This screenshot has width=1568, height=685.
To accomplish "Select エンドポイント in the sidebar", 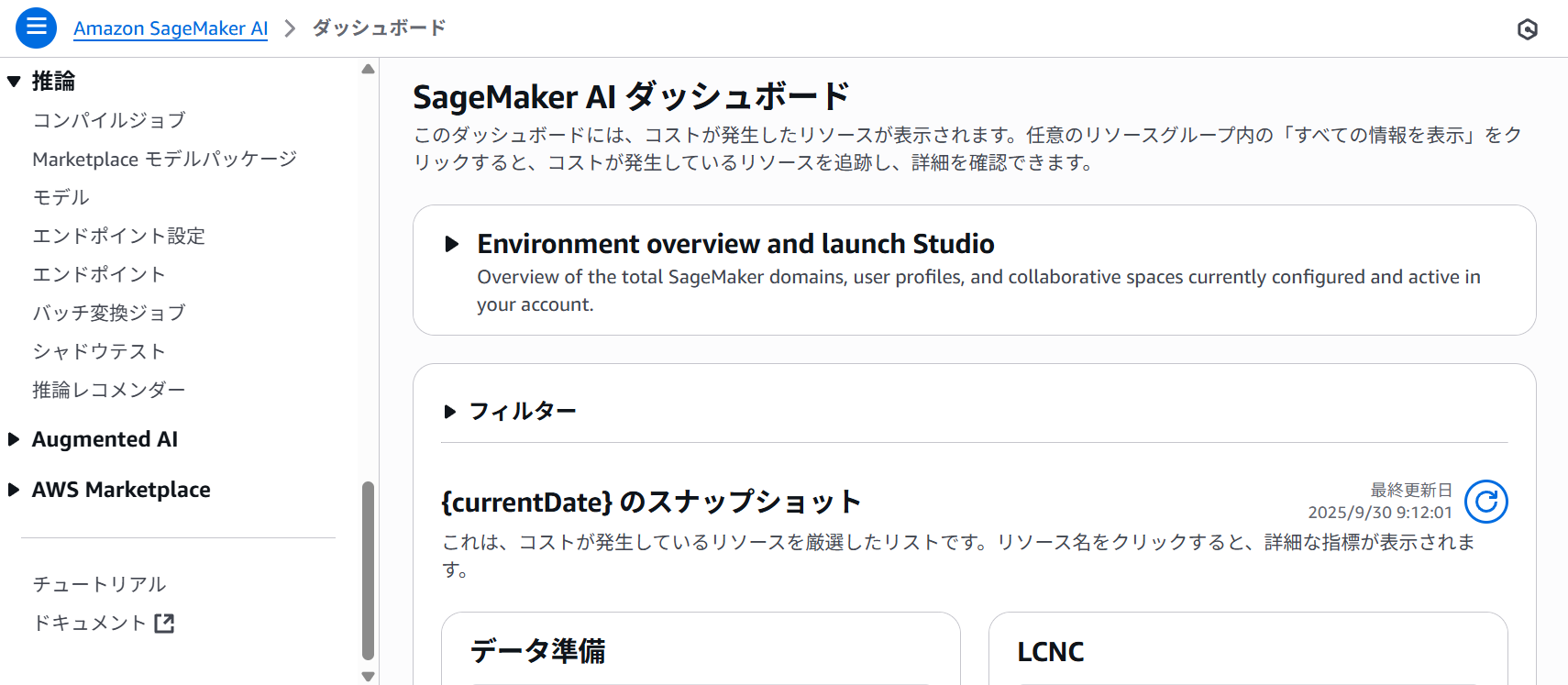I will point(99,273).
